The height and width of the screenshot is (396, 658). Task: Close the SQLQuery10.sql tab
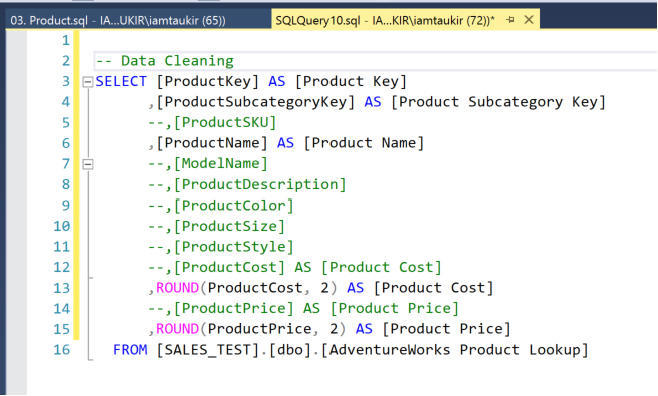[529, 19]
